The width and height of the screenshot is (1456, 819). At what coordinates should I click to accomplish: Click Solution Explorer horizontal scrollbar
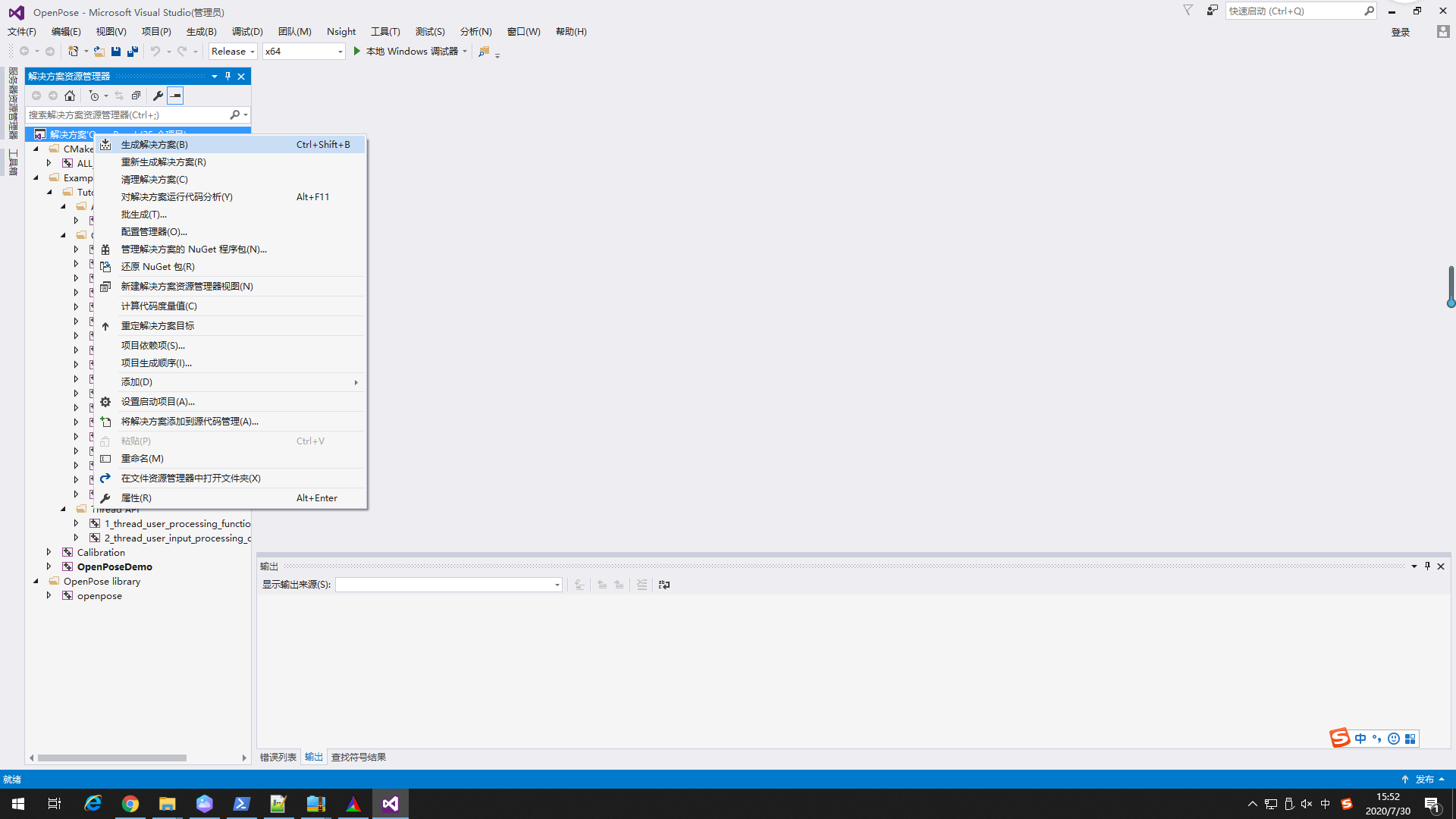(112, 758)
